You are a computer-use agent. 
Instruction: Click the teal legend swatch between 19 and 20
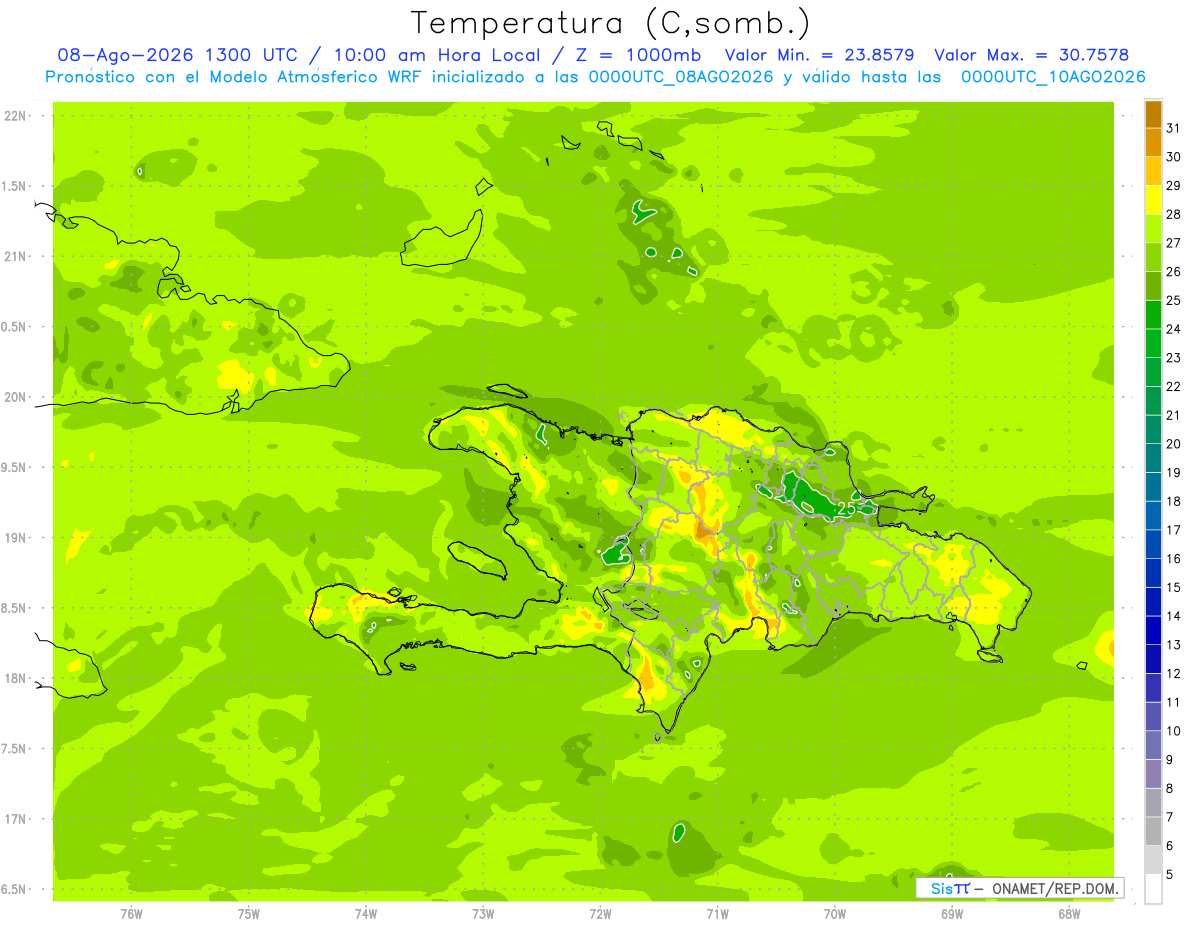pyautogui.click(x=1153, y=458)
